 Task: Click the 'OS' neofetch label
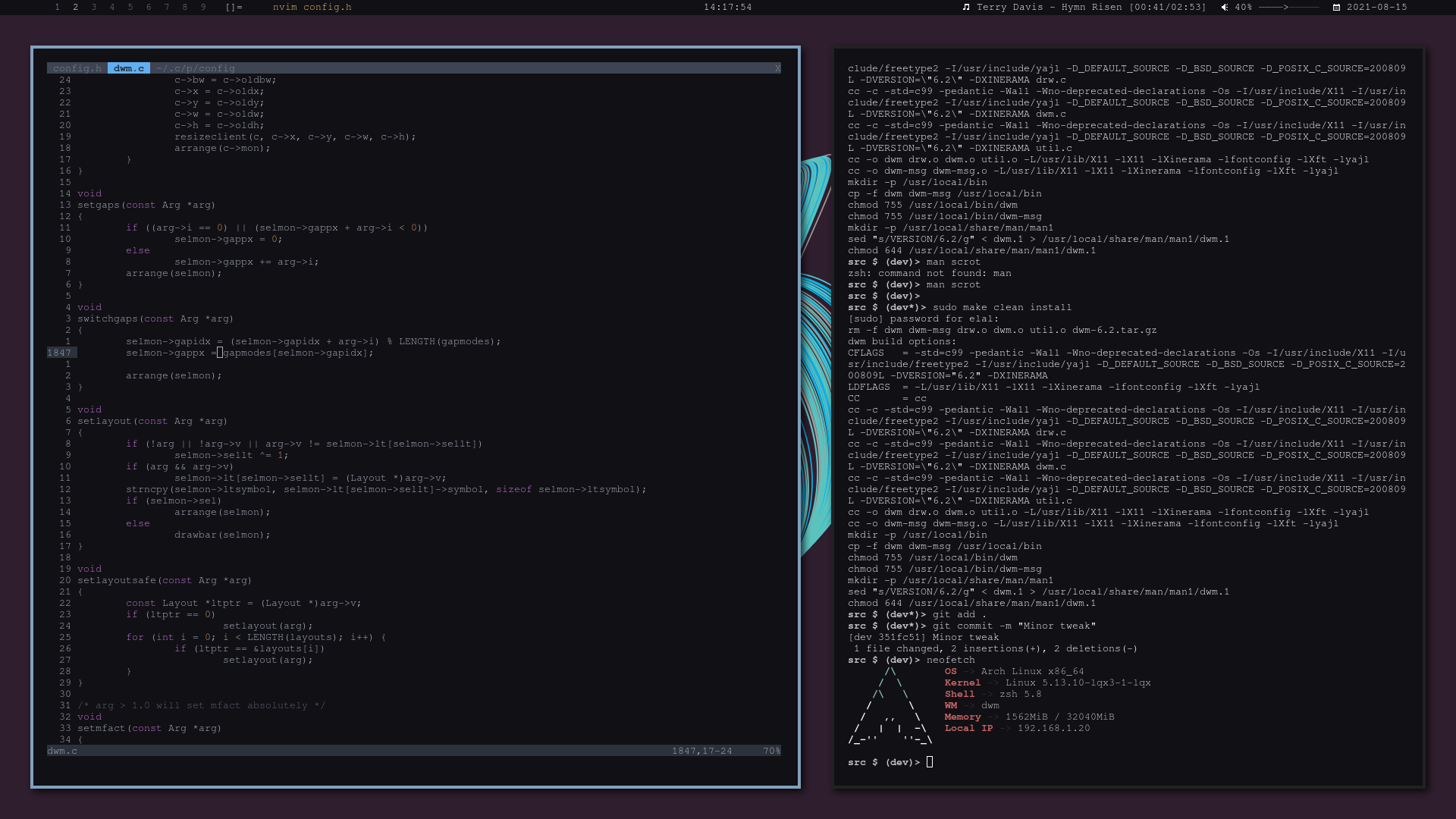[950, 671]
